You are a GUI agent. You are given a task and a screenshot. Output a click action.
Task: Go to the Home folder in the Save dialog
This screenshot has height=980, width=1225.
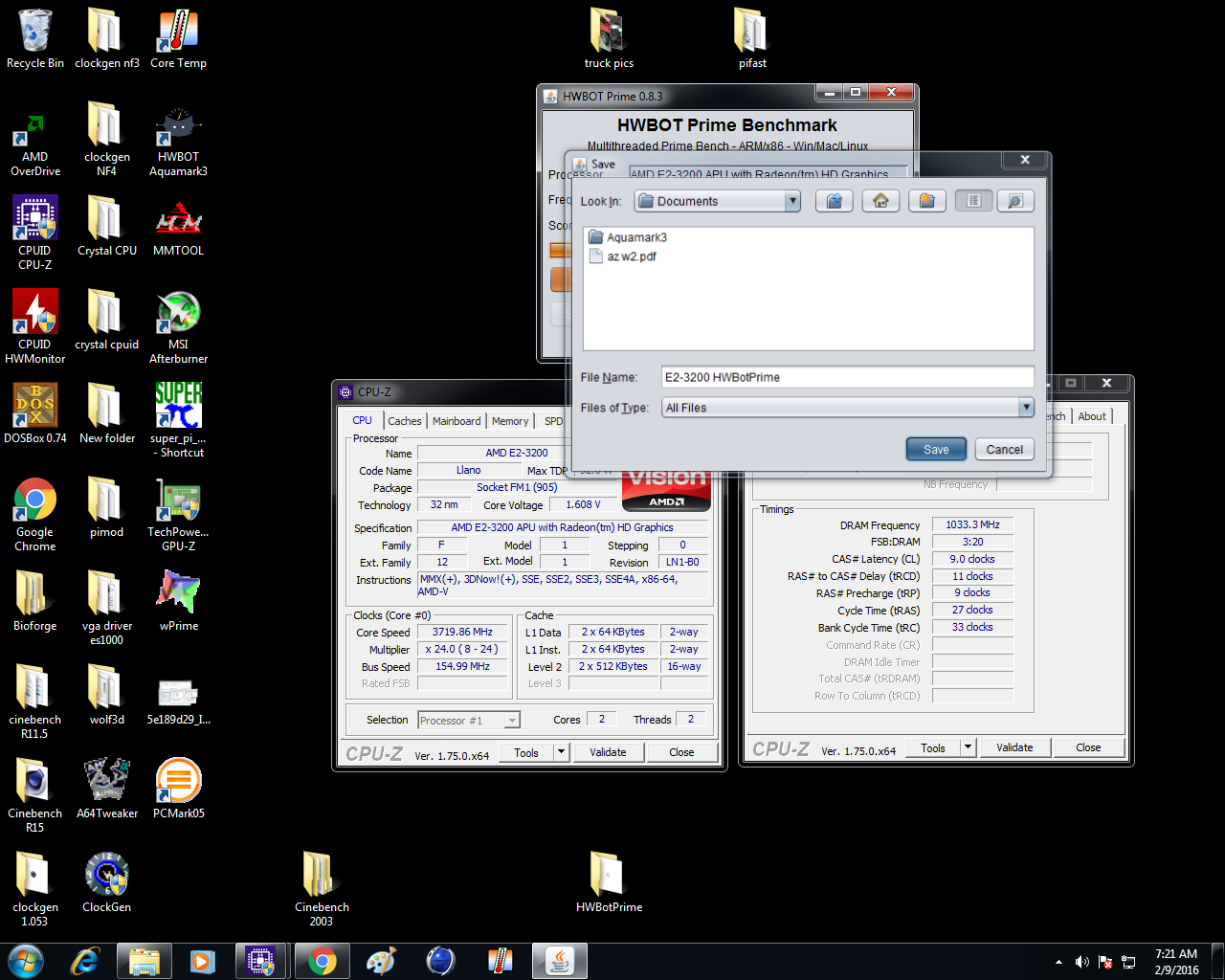click(x=880, y=201)
